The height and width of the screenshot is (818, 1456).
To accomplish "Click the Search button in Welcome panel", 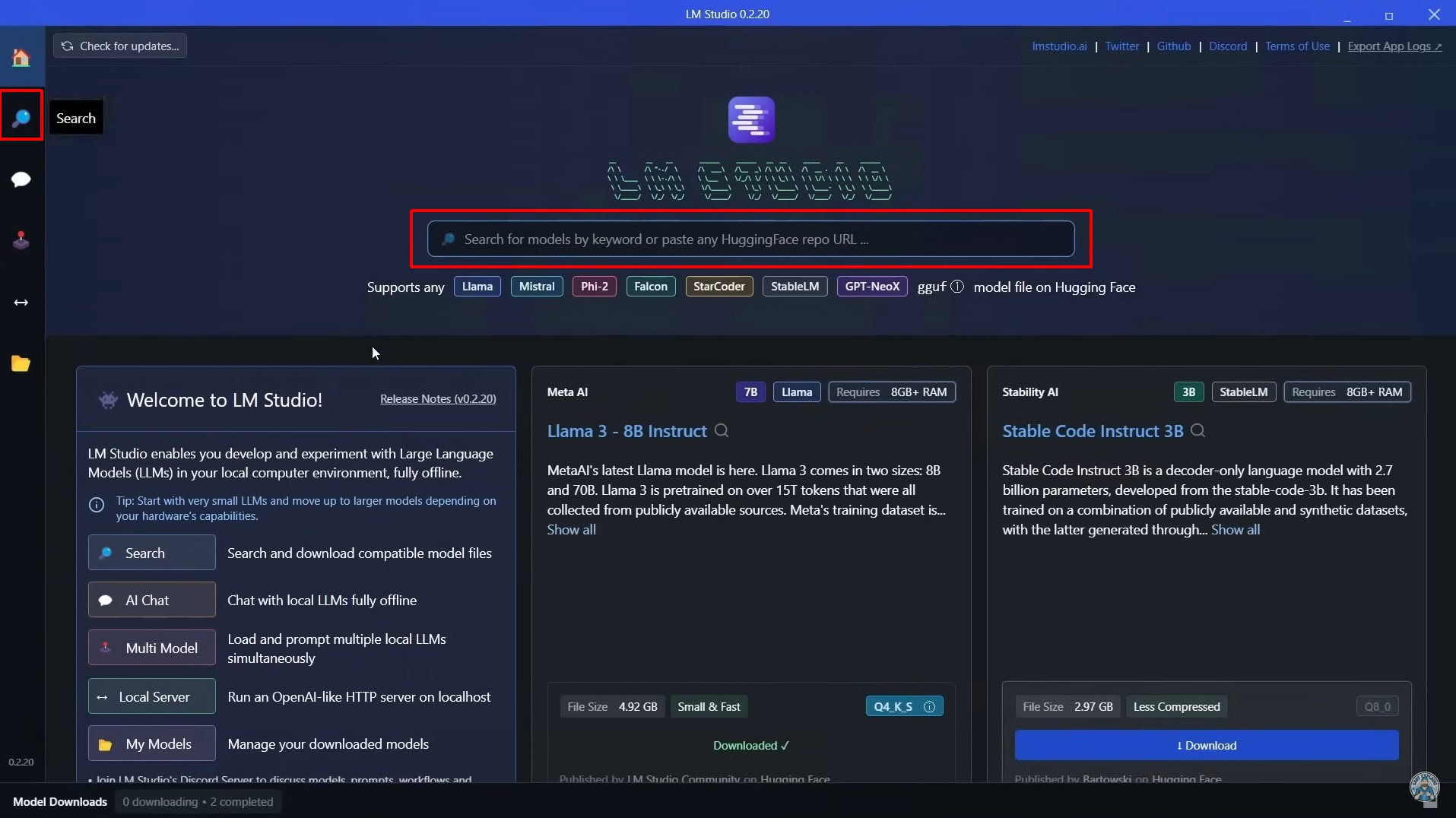I will 152,553.
